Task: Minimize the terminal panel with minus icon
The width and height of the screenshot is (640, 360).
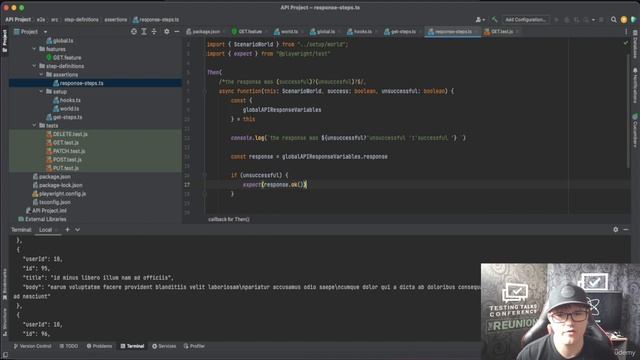Action: [x=626, y=229]
